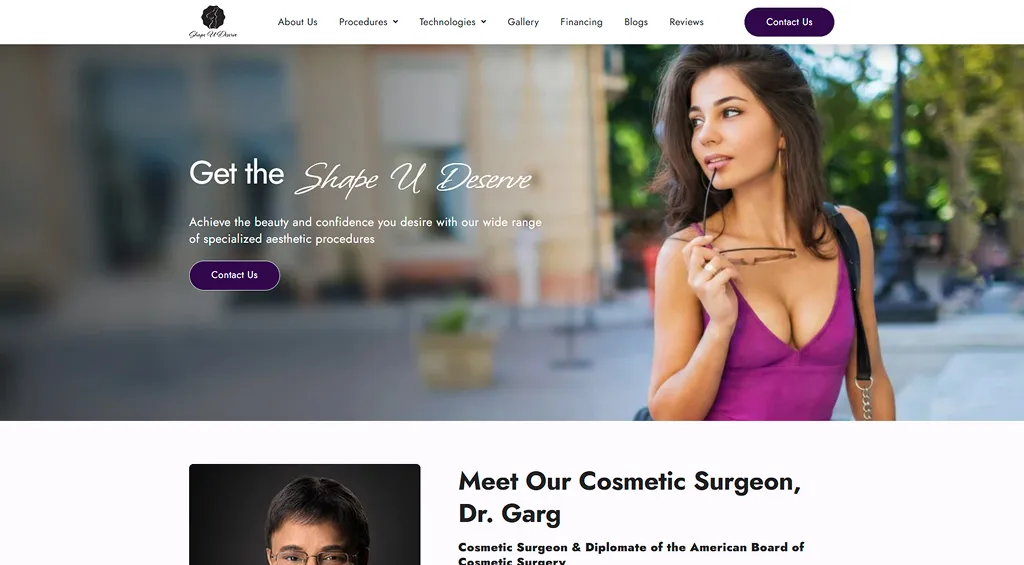Expand the Procedures dropdown chevron
Viewport: 1024px width, 565px height.
[x=395, y=22]
